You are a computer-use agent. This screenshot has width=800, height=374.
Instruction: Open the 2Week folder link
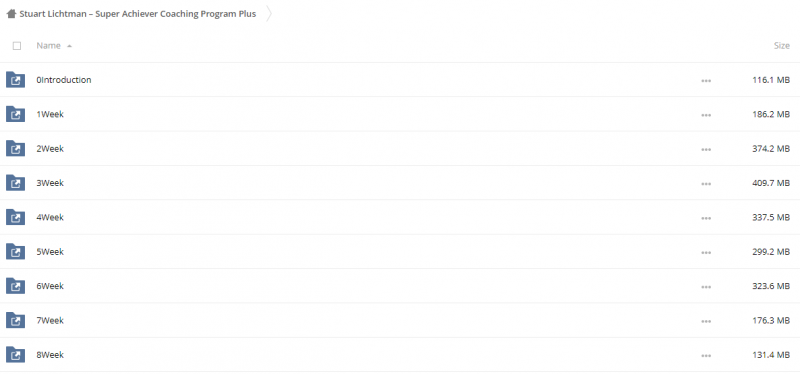coord(50,148)
